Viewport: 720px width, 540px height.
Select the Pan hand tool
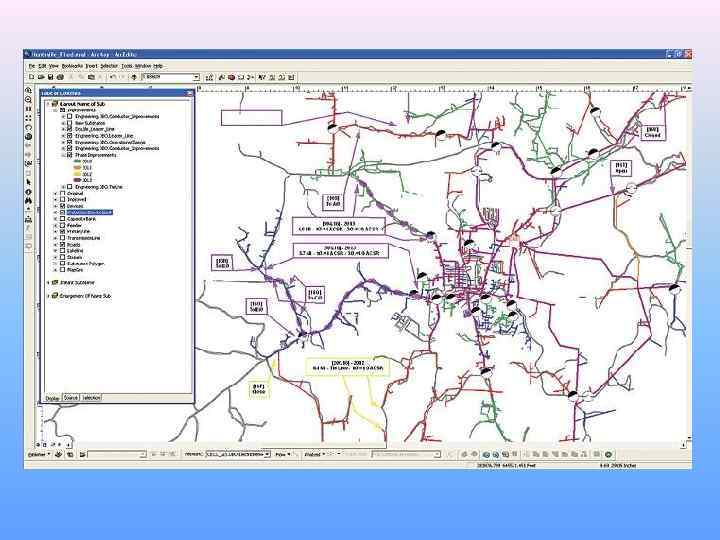(x=28, y=128)
